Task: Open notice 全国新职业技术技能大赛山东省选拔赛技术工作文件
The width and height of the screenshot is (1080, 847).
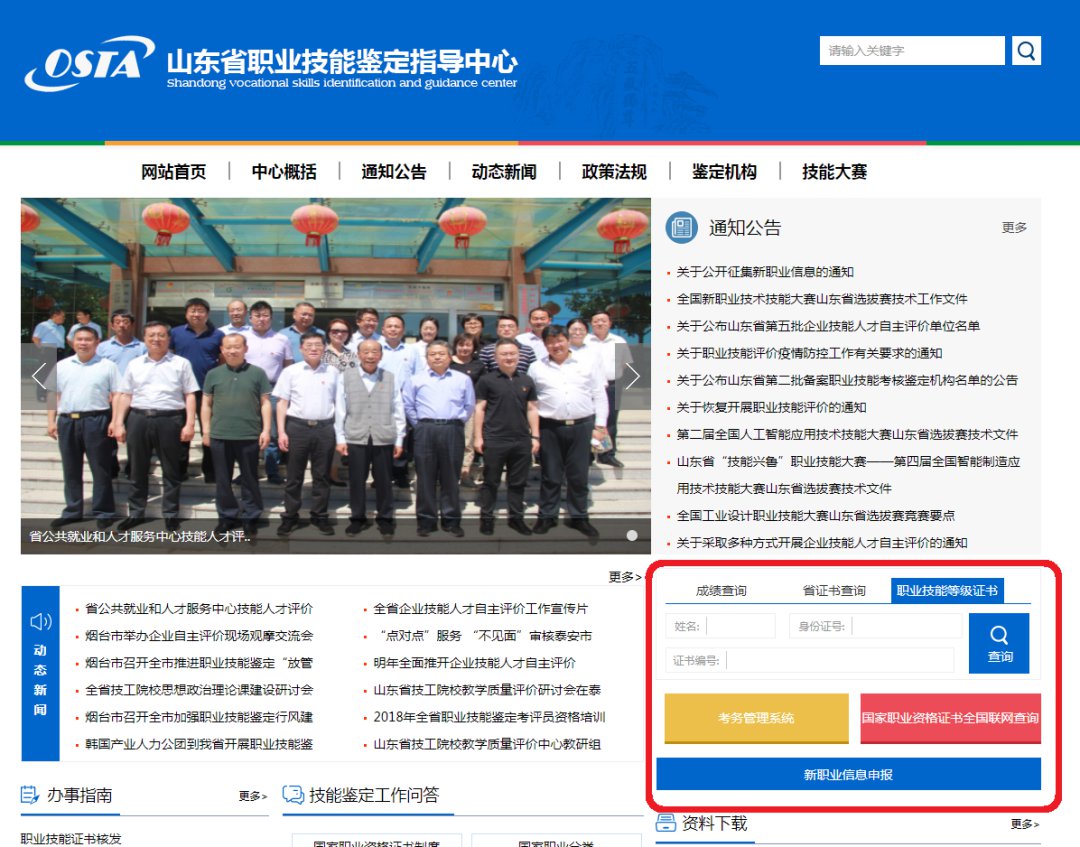Action: (822, 299)
